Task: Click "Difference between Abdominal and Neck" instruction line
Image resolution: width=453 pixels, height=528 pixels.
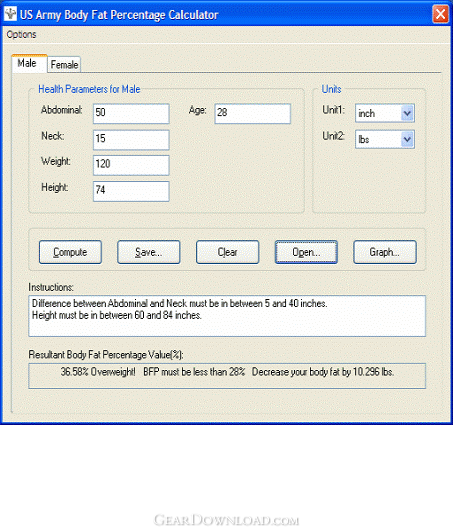Action: coord(179,303)
